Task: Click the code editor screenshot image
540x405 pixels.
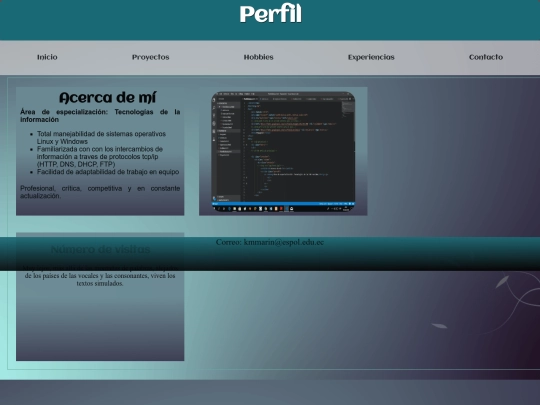Action: click(283, 152)
